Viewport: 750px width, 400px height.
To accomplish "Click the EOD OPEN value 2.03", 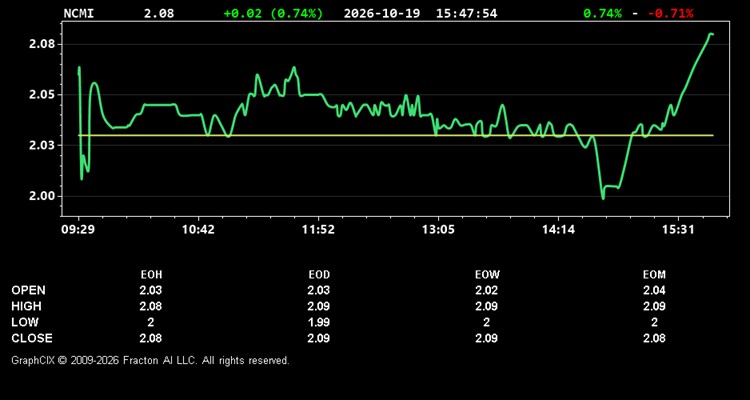I will pyautogui.click(x=319, y=290).
